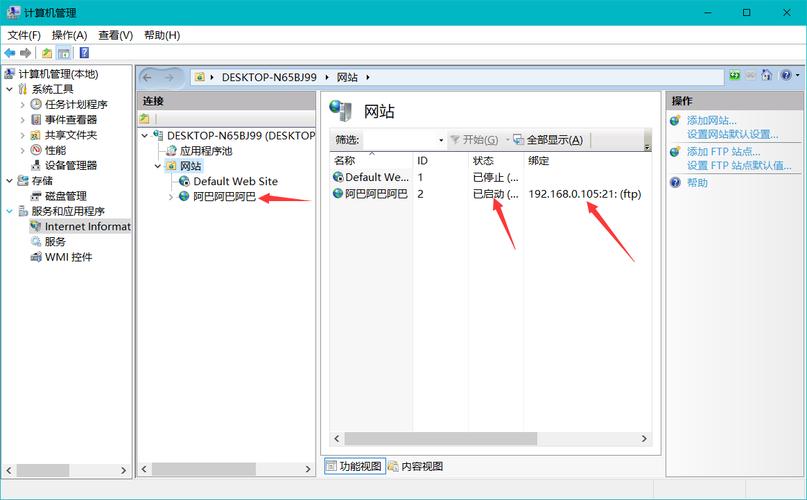807x500 pixels.
Task: Click the 添加网站... action link
Action: click(x=712, y=120)
